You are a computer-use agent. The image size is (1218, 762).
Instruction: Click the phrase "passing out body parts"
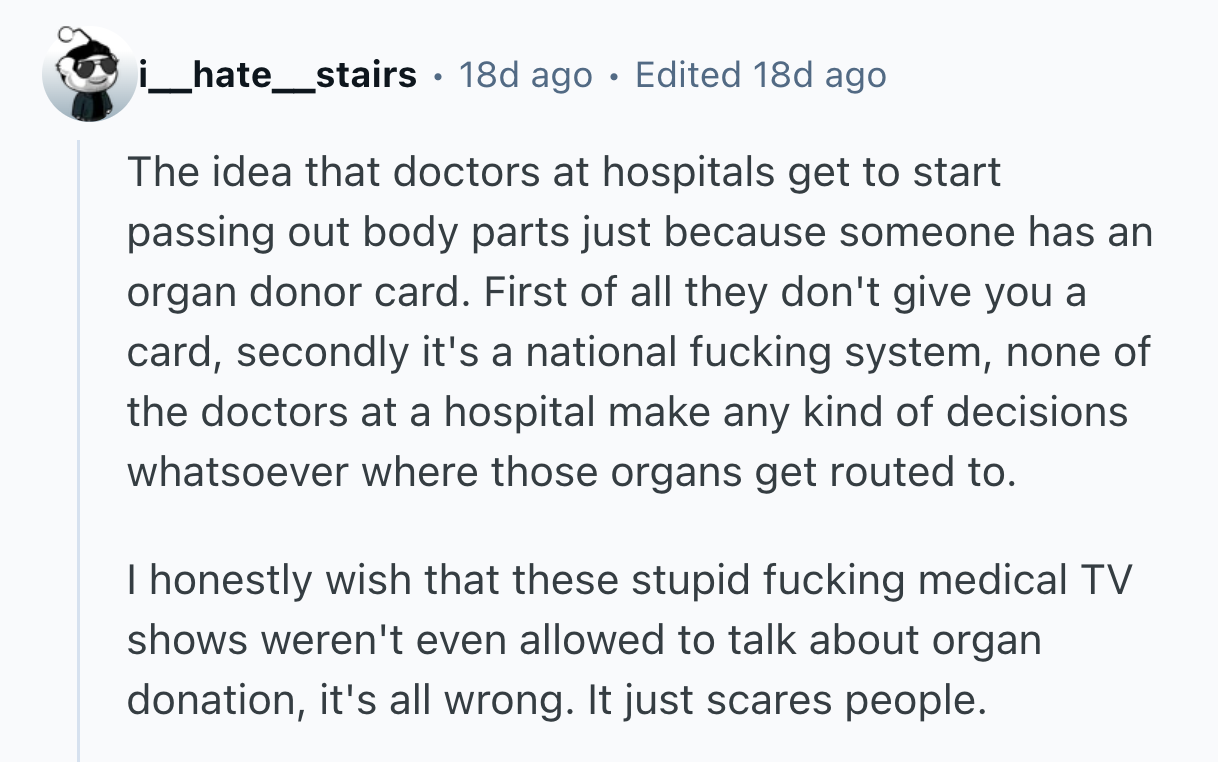[319, 233]
